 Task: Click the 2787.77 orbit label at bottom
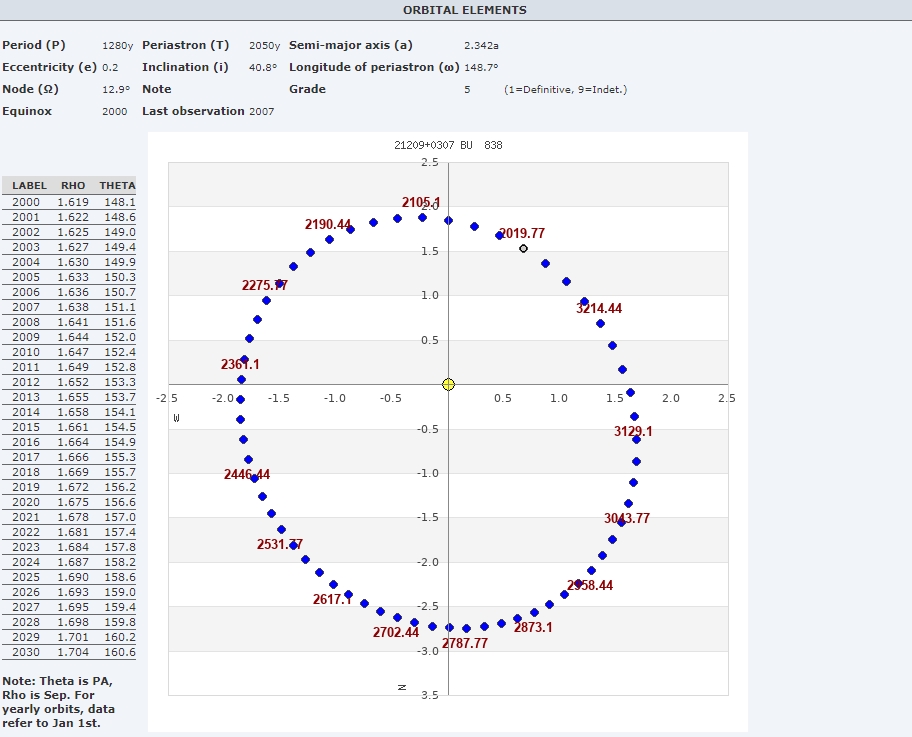point(465,644)
